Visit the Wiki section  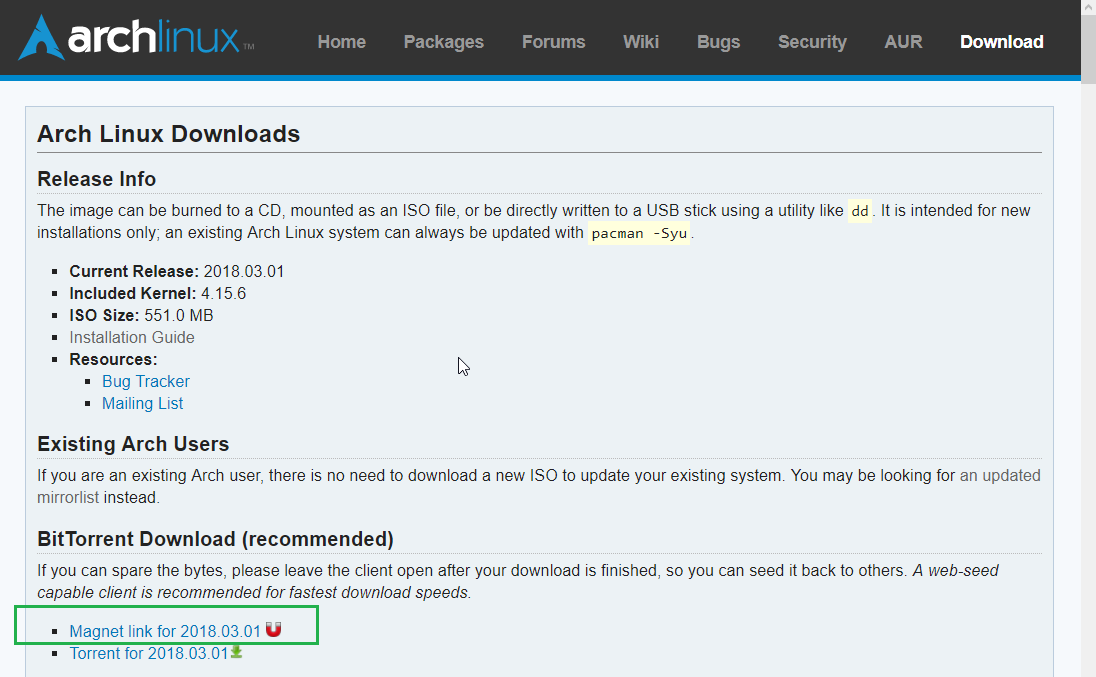640,42
